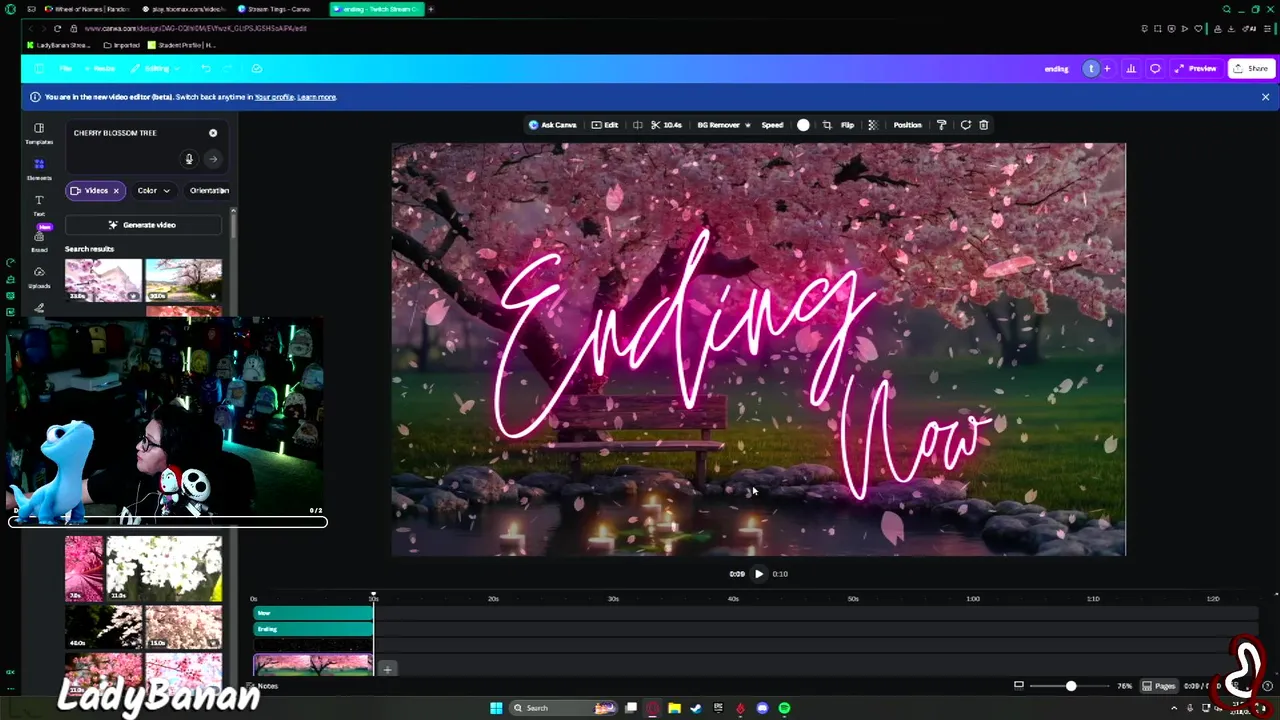This screenshot has width=1280, height=720.
Task: Open the Your profile link
Action: click(274, 97)
